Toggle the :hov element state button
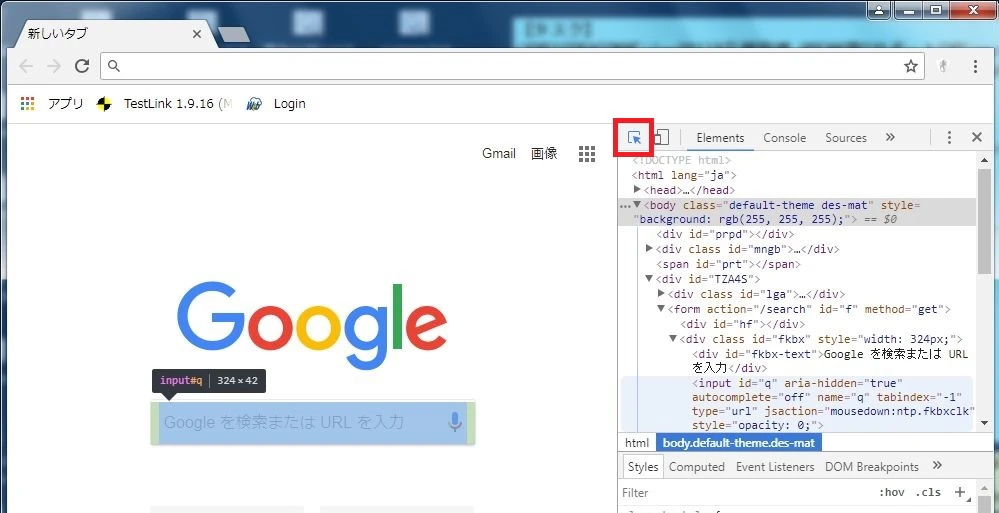 click(x=891, y=492)
